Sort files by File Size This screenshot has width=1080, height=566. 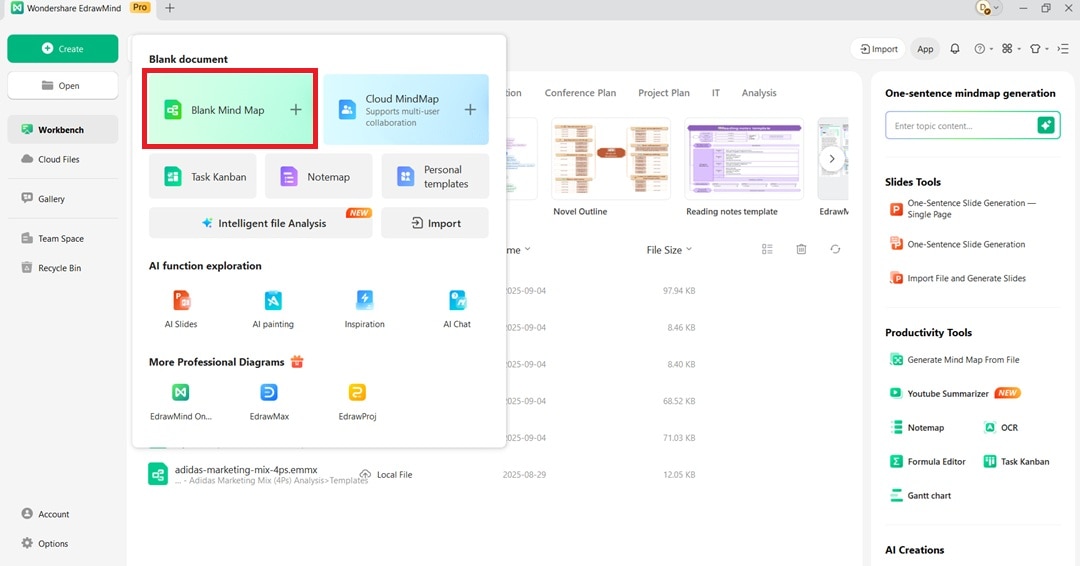tap(669, 250)
